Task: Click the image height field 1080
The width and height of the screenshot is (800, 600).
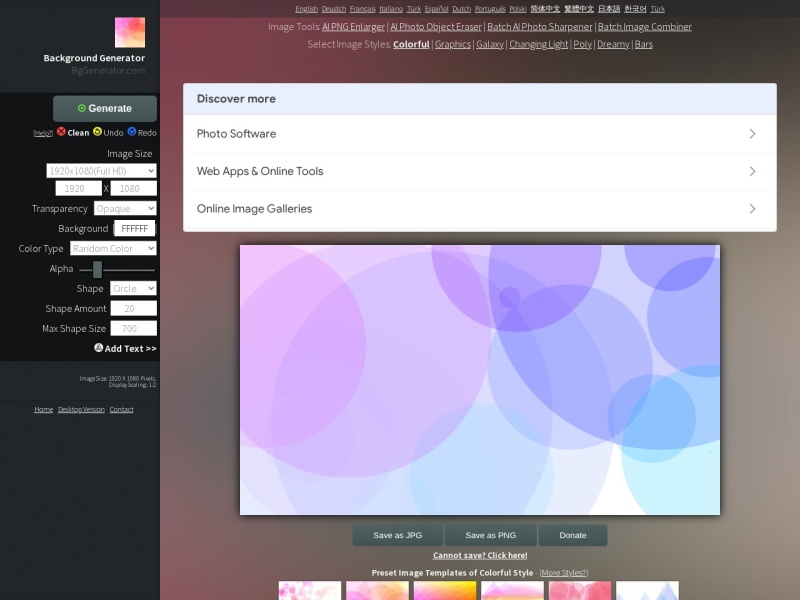Action: pyautogui.click(x=134, y=188)
